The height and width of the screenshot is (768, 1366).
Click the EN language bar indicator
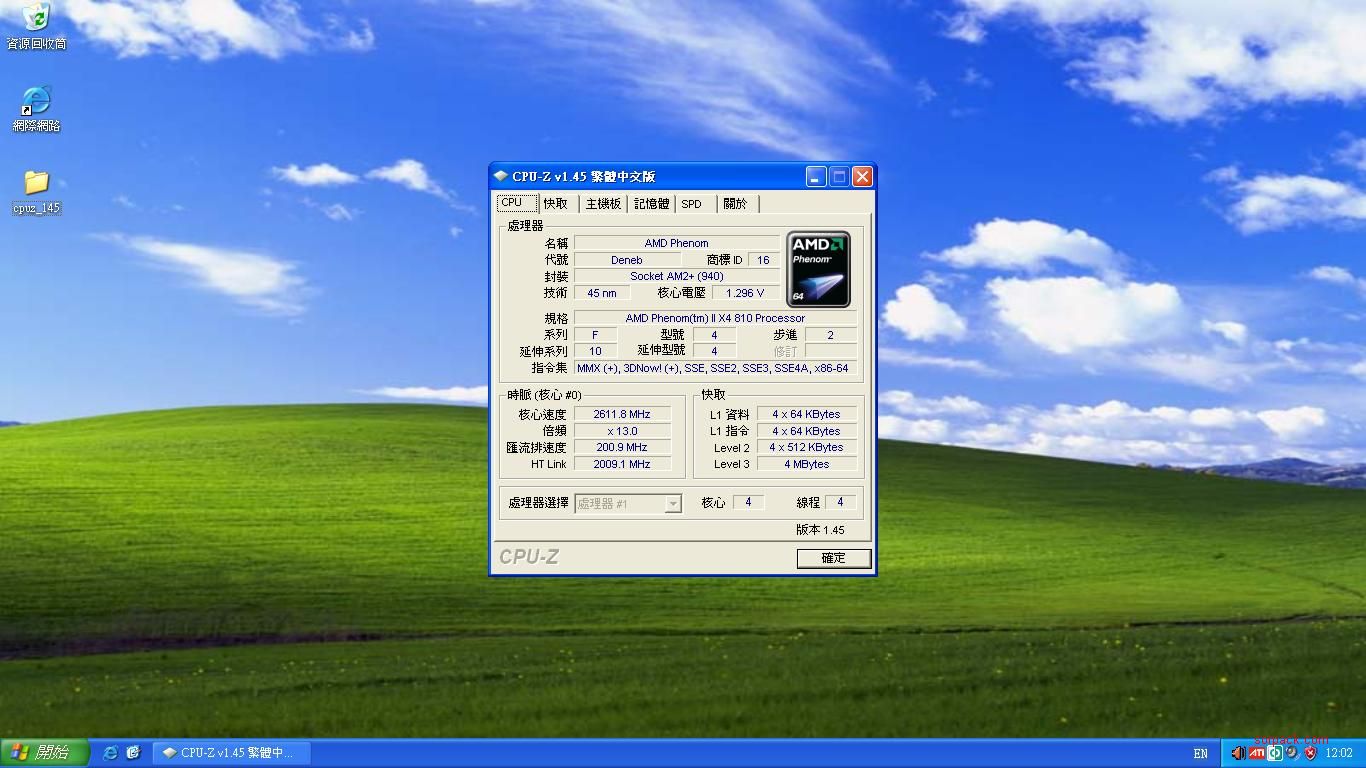coord(1200,753)
